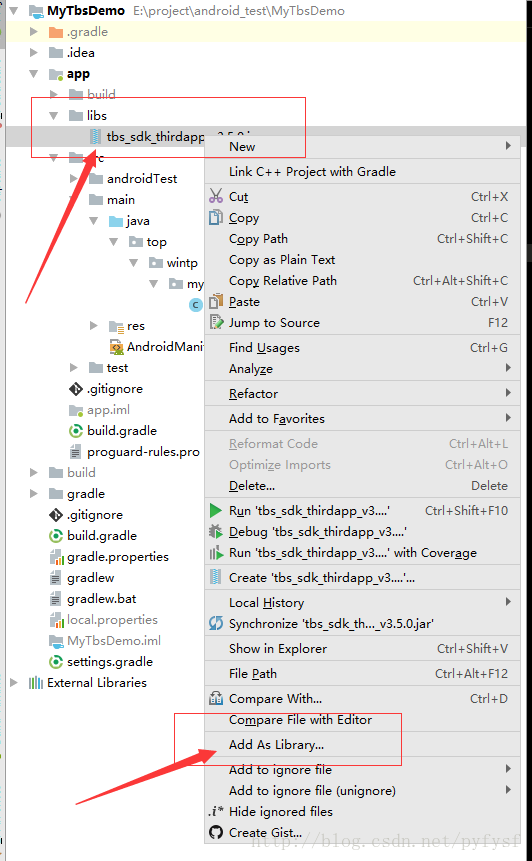Click the Debug bug icon
Screen dimensions: 532x861
click(216, 532)
